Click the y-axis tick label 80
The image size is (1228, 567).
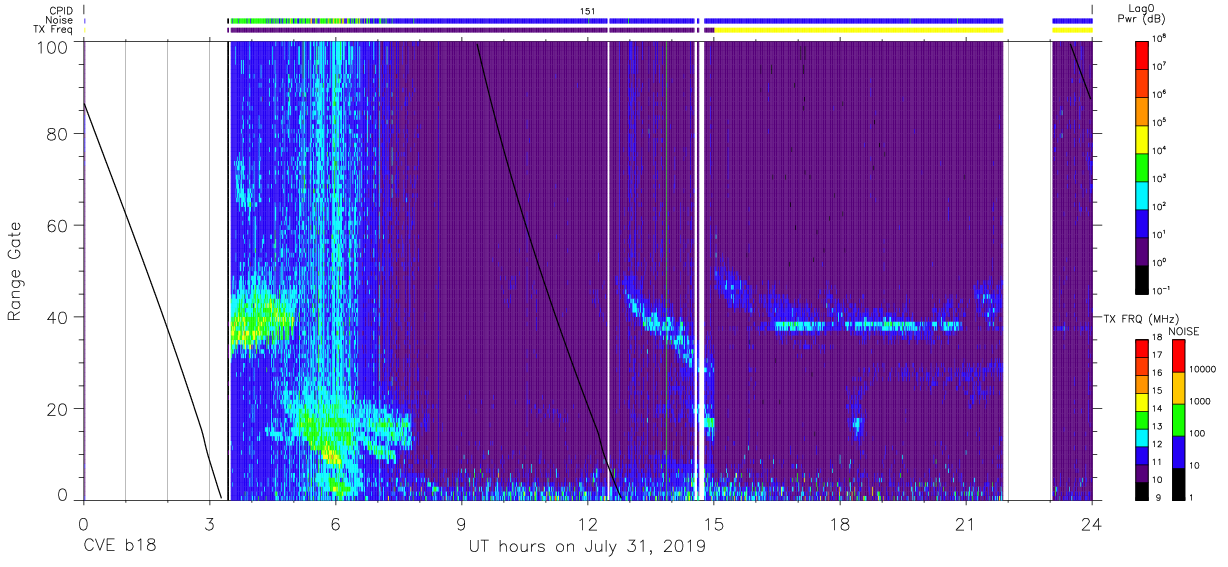click(x=59, y=133)
